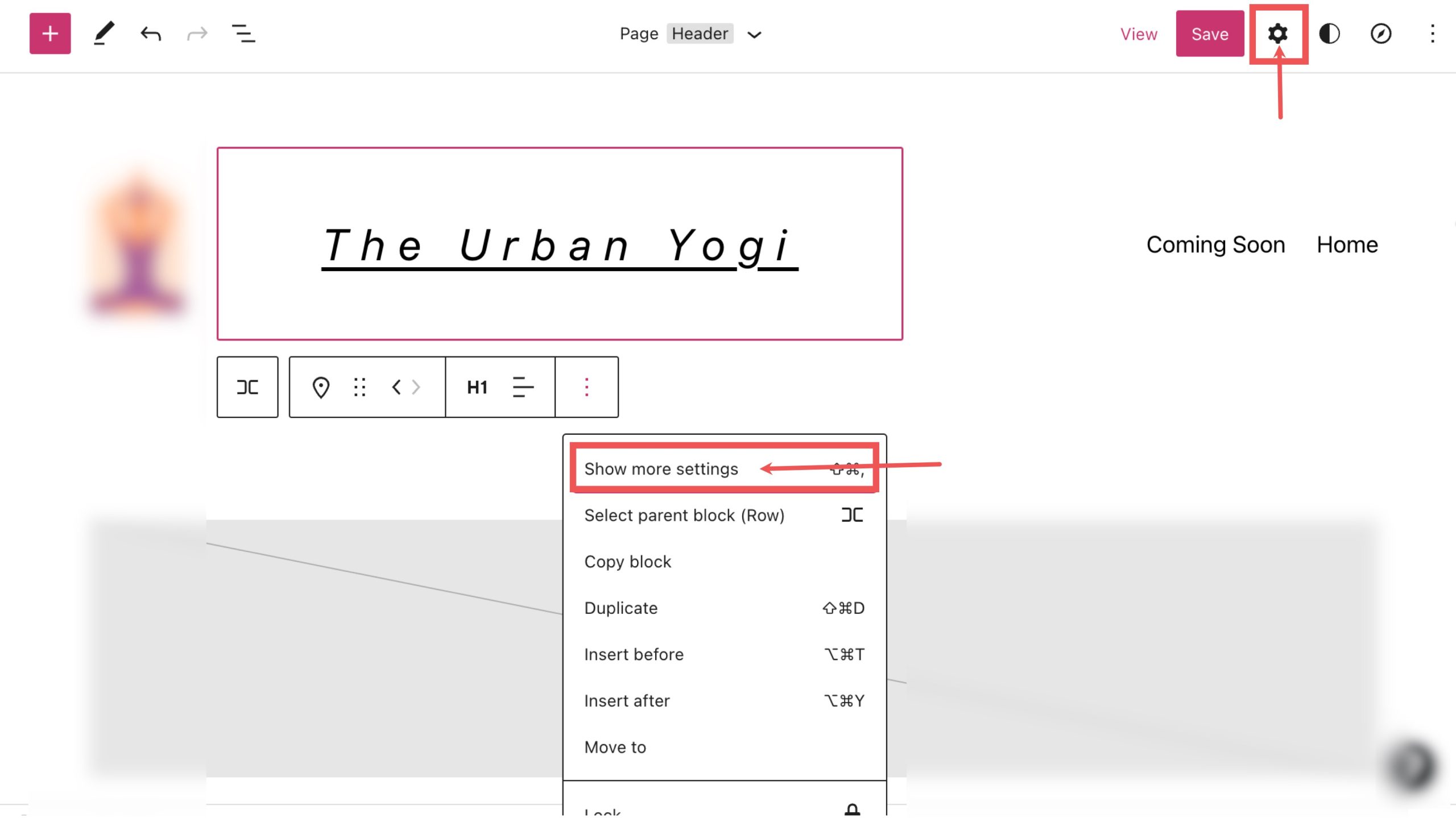Open the List View outline
The width and height of the screenshot is (1456, 818).
(243, 34)
